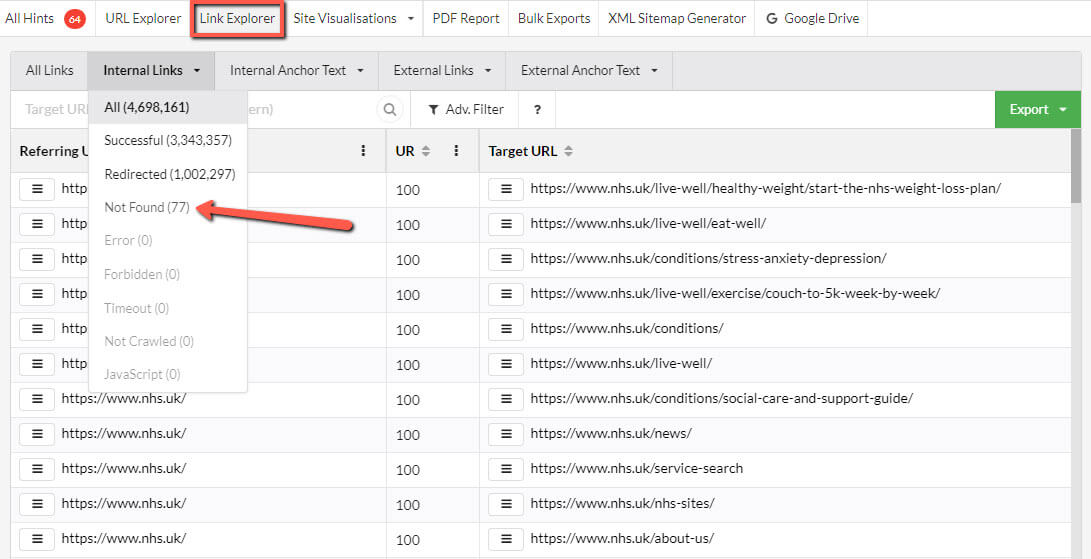Switch to the All Links tab
The width and height of the screenshot is (1091, 559).
coord(49,70)
